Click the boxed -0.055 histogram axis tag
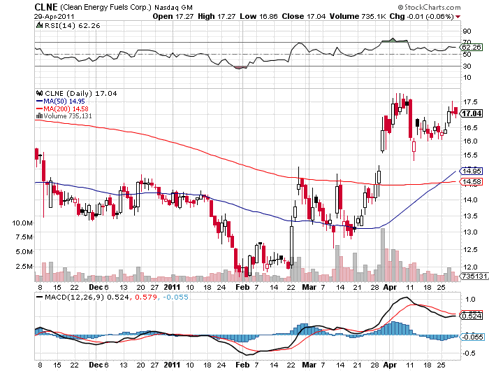489x371 pixels. click(x=471, y=337)
